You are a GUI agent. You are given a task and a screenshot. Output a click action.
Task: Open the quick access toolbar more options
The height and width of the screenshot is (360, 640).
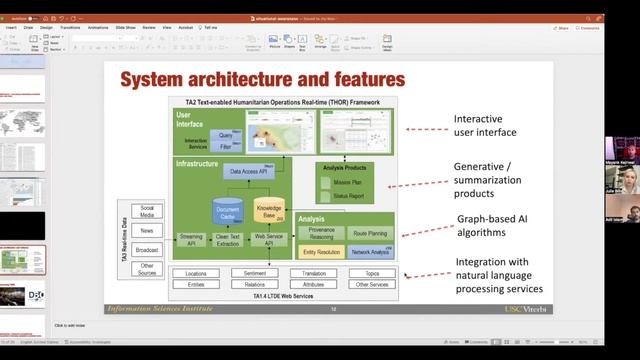(81, 19)
